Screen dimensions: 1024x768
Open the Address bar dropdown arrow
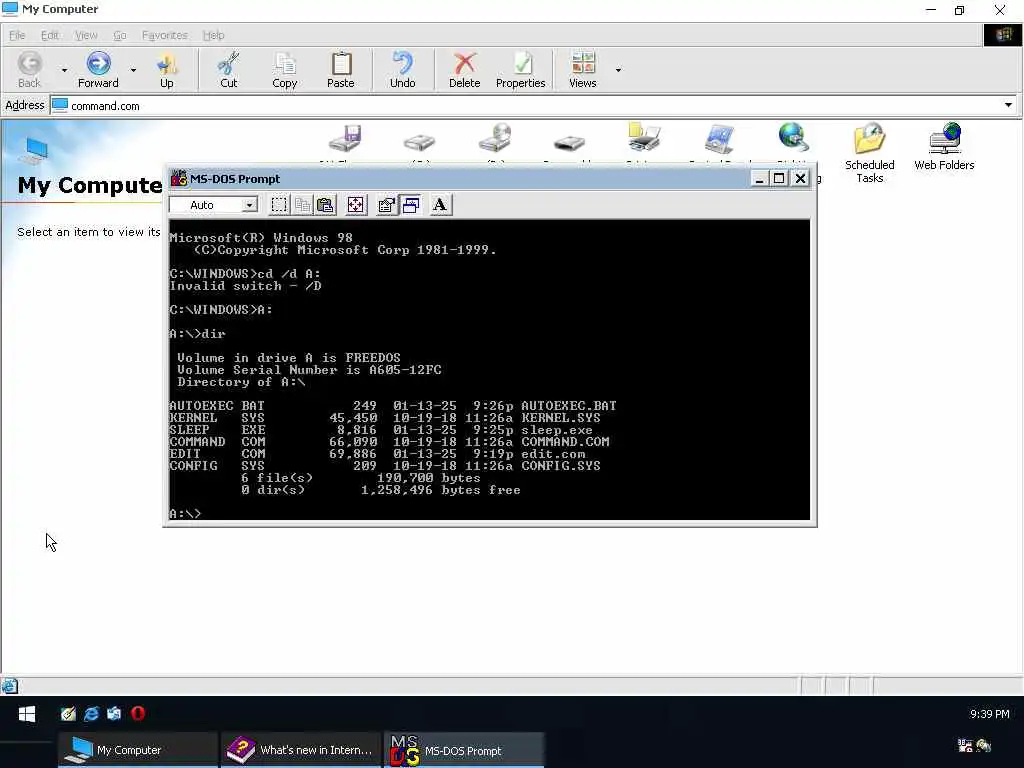(x=1008, y=105)
